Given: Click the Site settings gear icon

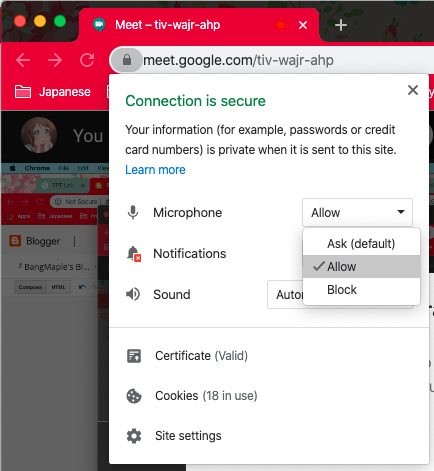Looking at the screenshot, I should point(134,436).
